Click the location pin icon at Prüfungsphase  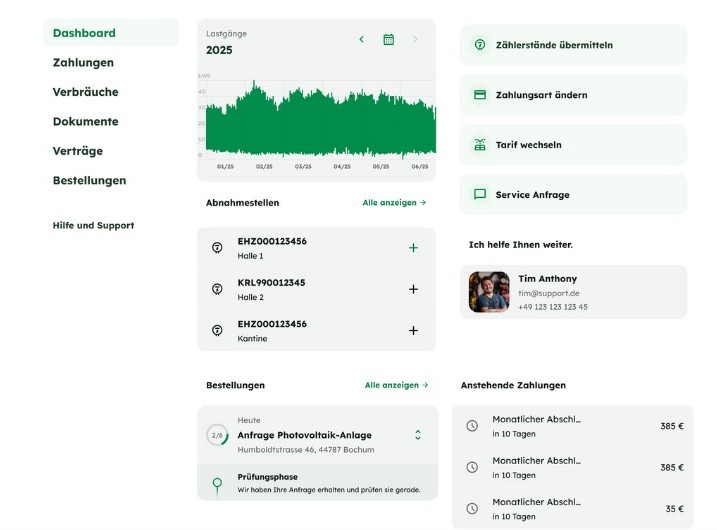tap(217, 485)
